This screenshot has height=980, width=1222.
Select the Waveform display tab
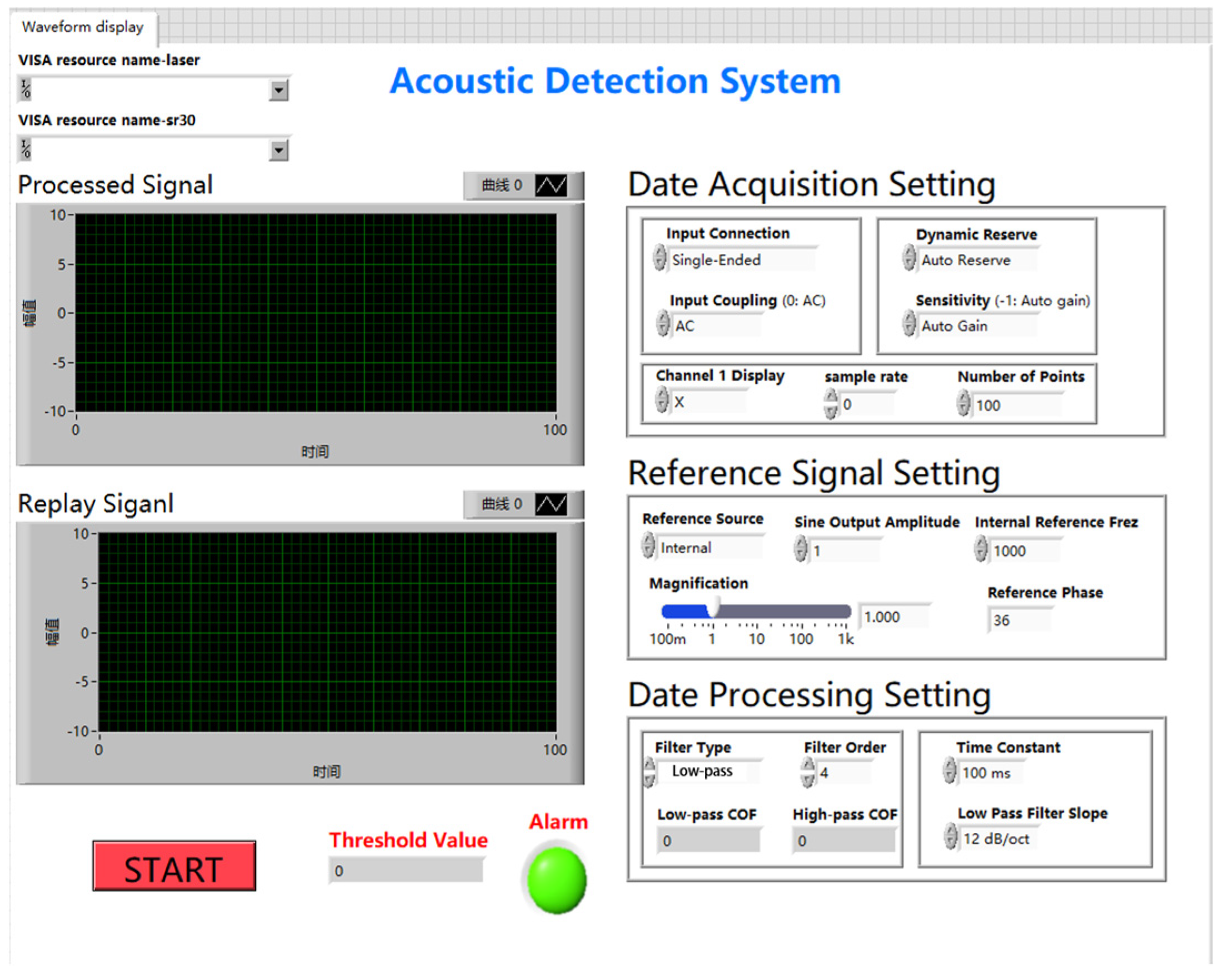[x=83, y=27]
